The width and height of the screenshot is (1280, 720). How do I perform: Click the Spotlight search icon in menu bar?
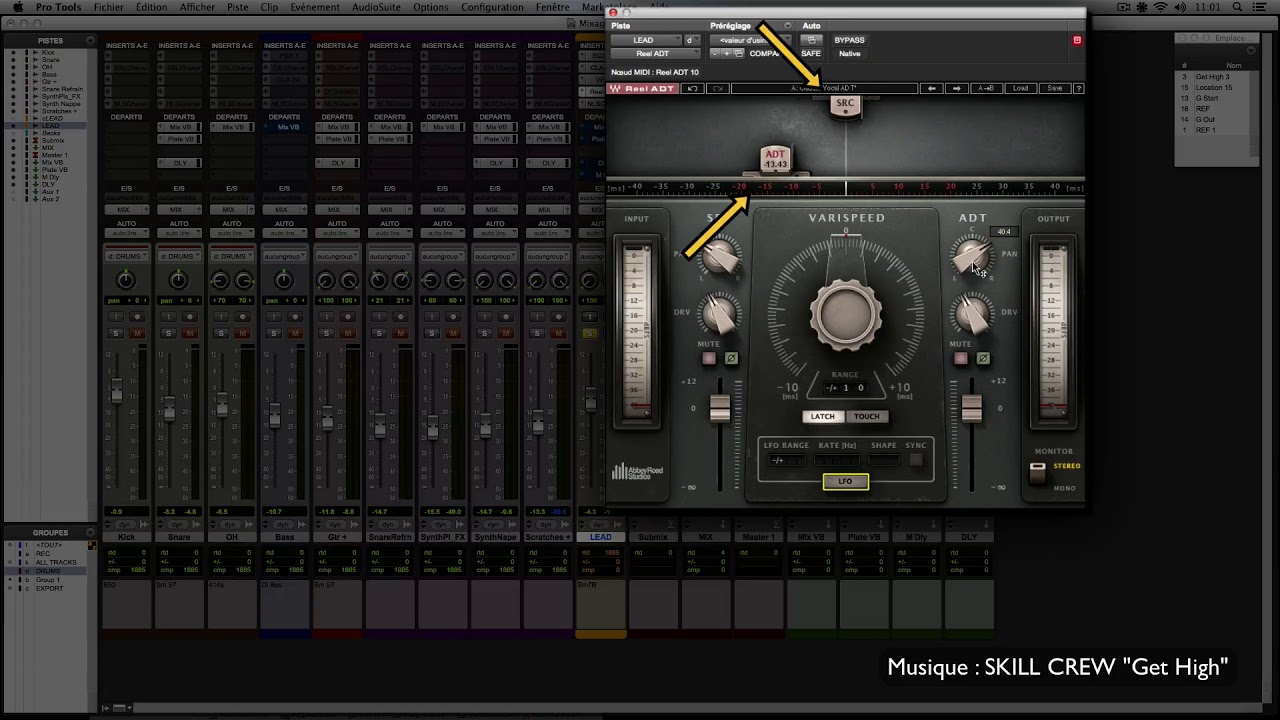[x=1235, y=7]
